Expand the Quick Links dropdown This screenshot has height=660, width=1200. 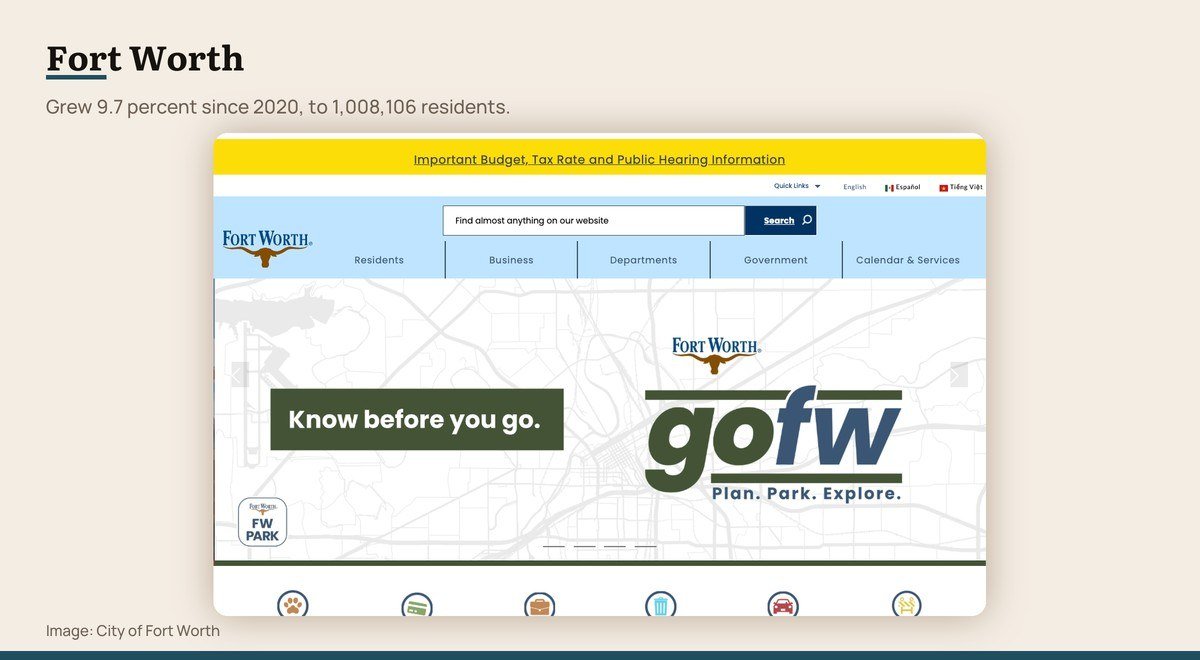(797, 186)
